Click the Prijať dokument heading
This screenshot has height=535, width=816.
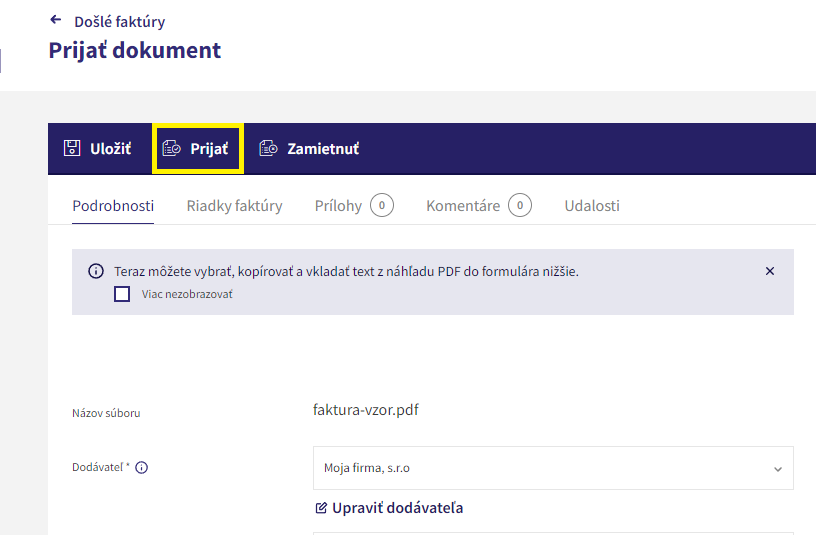click(135, 50)
